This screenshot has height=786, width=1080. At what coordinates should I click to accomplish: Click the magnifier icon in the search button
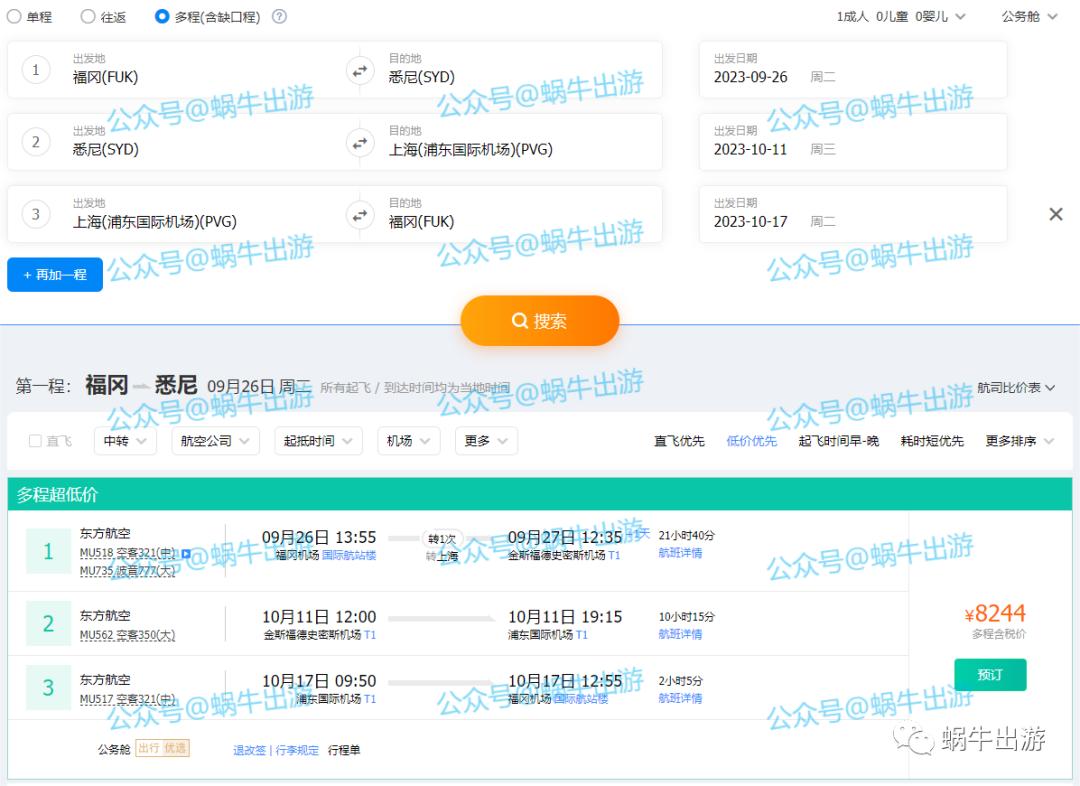520,321
